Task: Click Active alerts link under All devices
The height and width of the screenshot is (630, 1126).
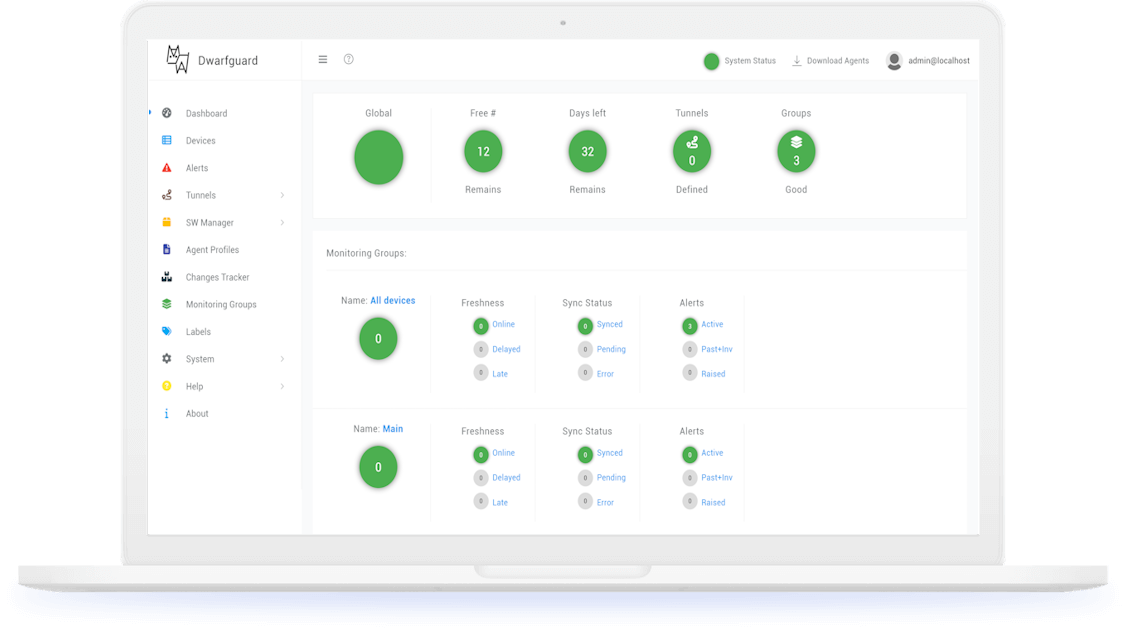Action: [712, 325]
